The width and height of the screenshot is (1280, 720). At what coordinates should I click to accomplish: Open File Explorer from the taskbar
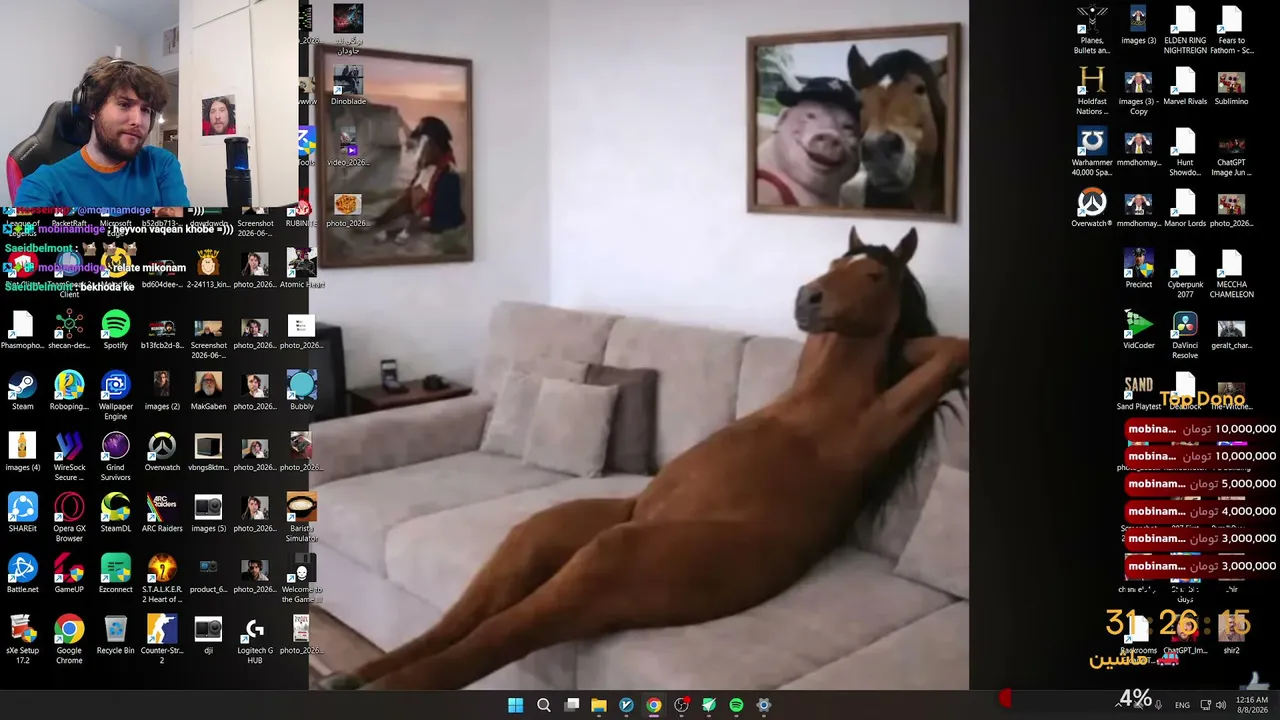598,705
